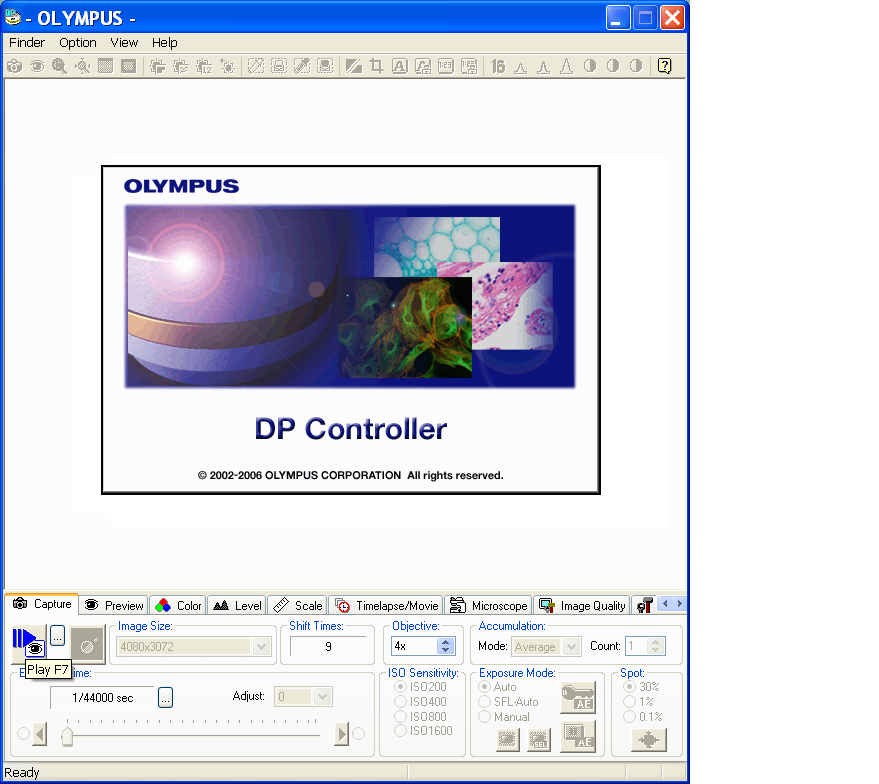Click the magnifier zoom toolbar icon
Viewport: 879px width, 784px height.
[x=59, y=66]
